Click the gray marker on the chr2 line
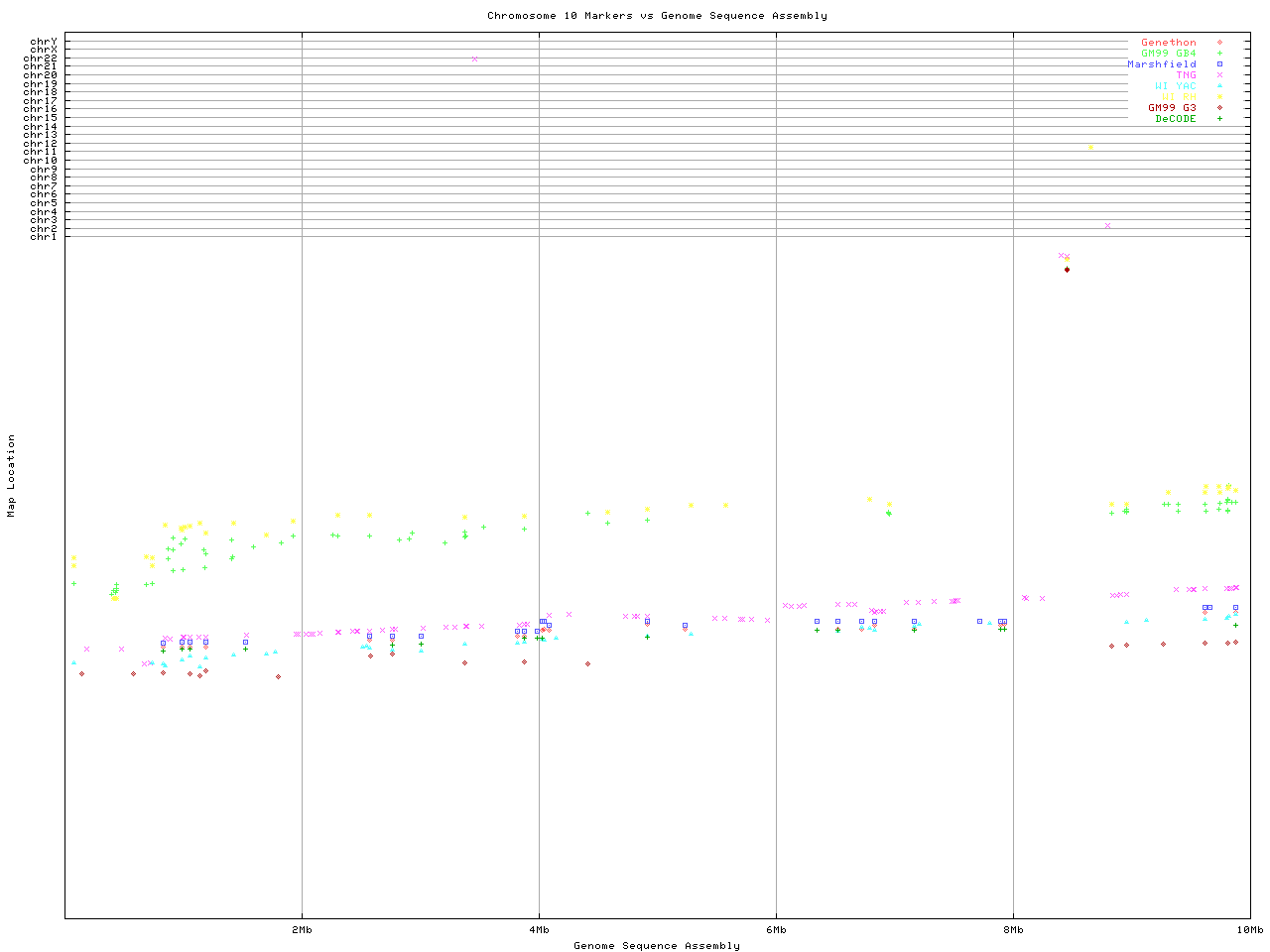Viewport: 1270px width, 952px height. click(x=1107, y=226)
